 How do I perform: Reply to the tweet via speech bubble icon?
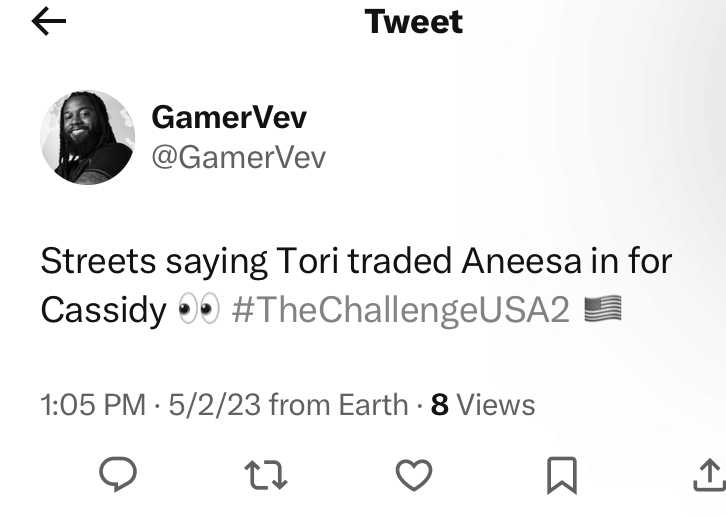pyautogui.click(x=118, y=474)
